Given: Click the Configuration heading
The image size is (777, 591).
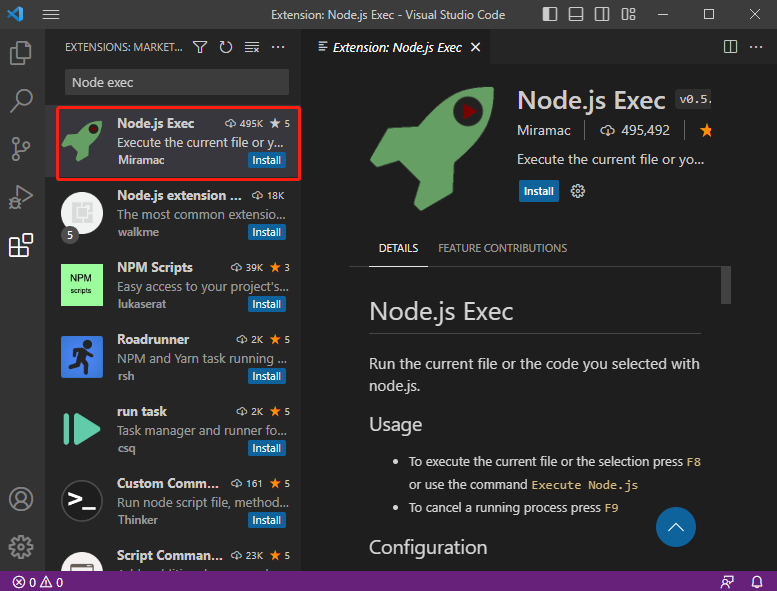Looking at the screenshot, I should 428,547.
